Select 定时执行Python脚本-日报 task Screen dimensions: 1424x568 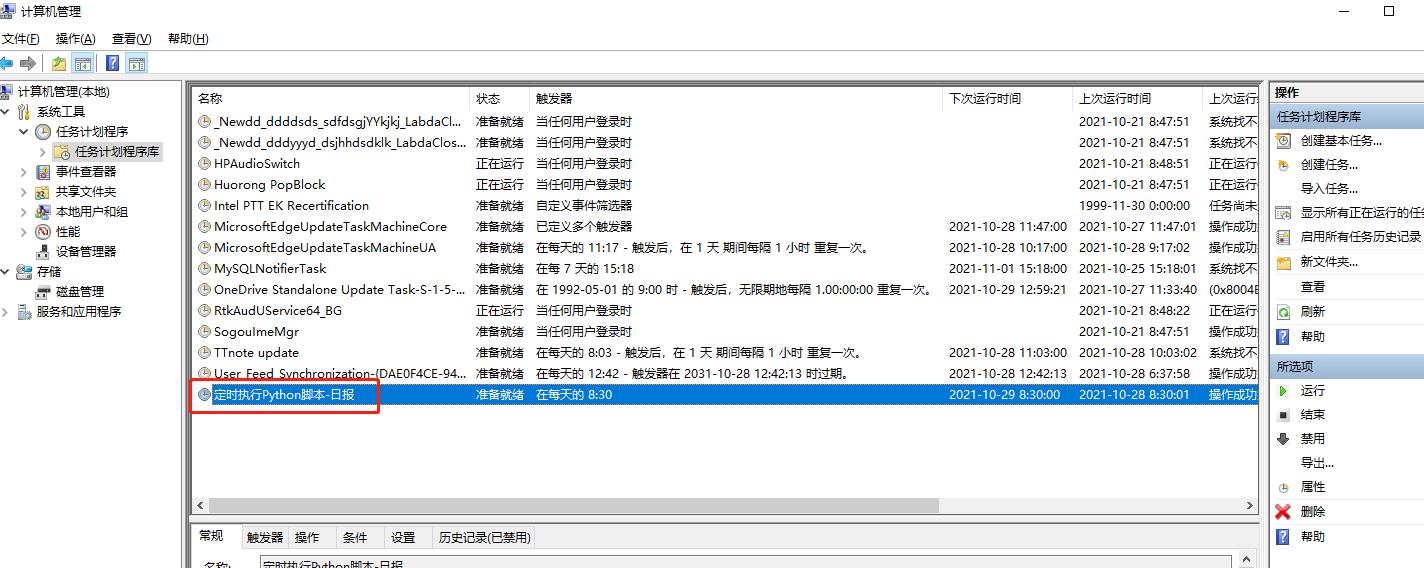tap(725, 395)
